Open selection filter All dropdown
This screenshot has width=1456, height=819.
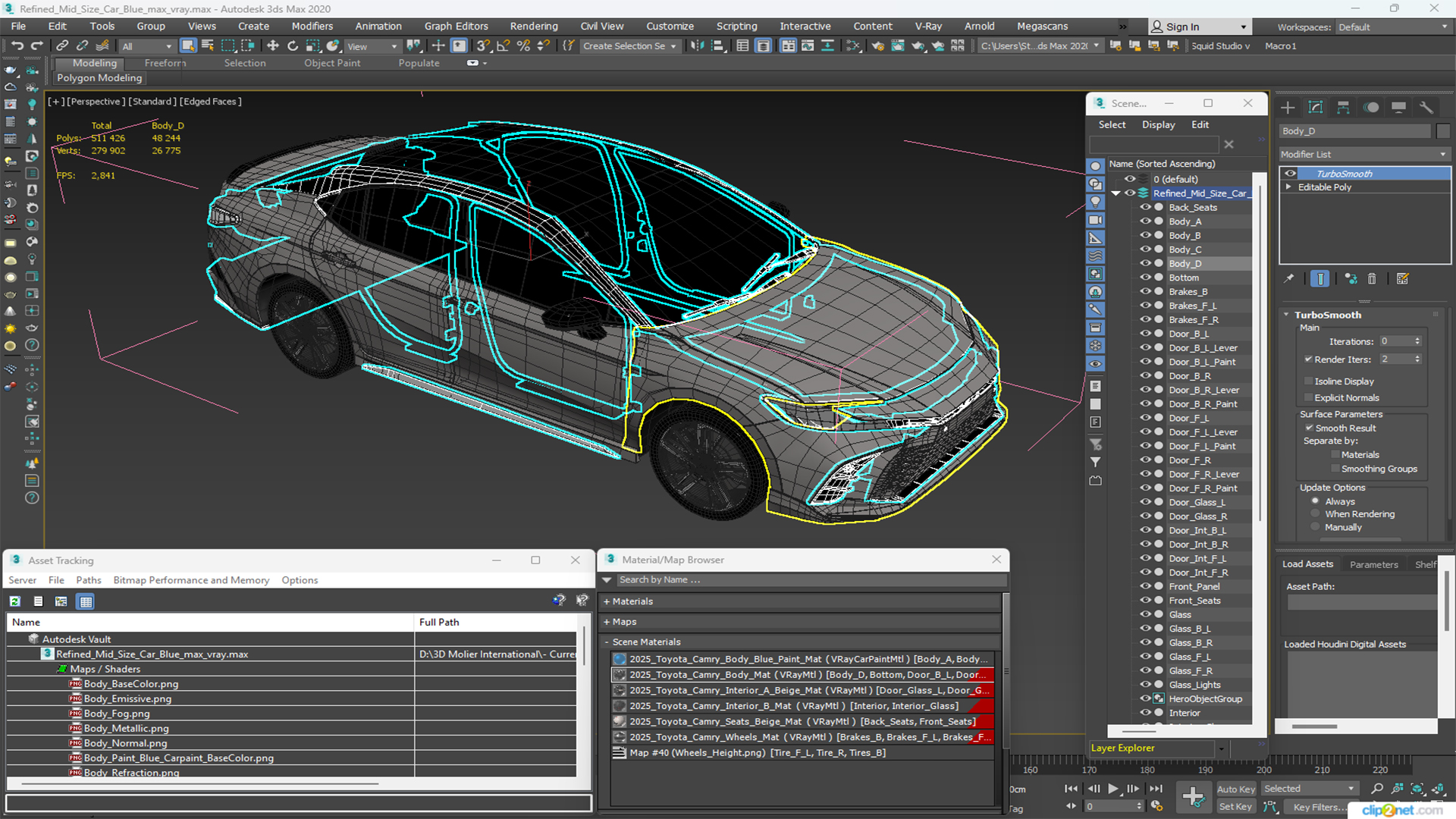pyautogui.click(x=147, y=46)
